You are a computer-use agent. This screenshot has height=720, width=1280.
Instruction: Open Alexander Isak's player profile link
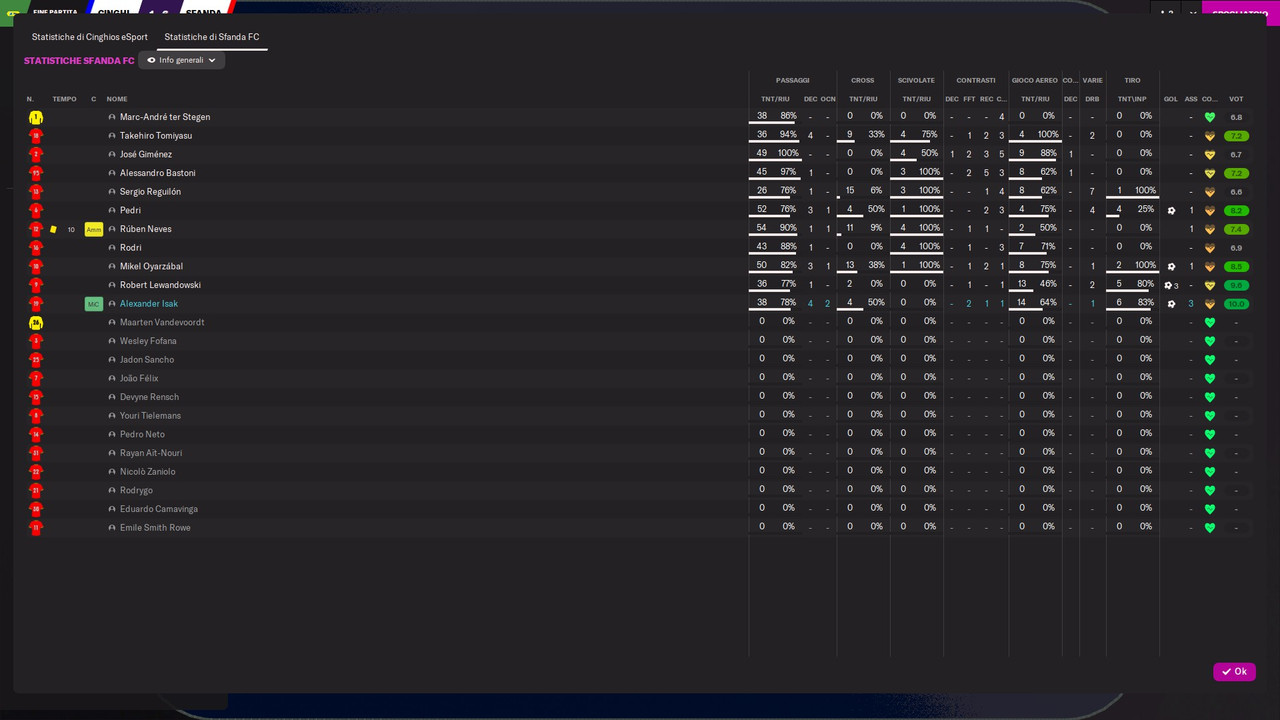click(149, 304)
